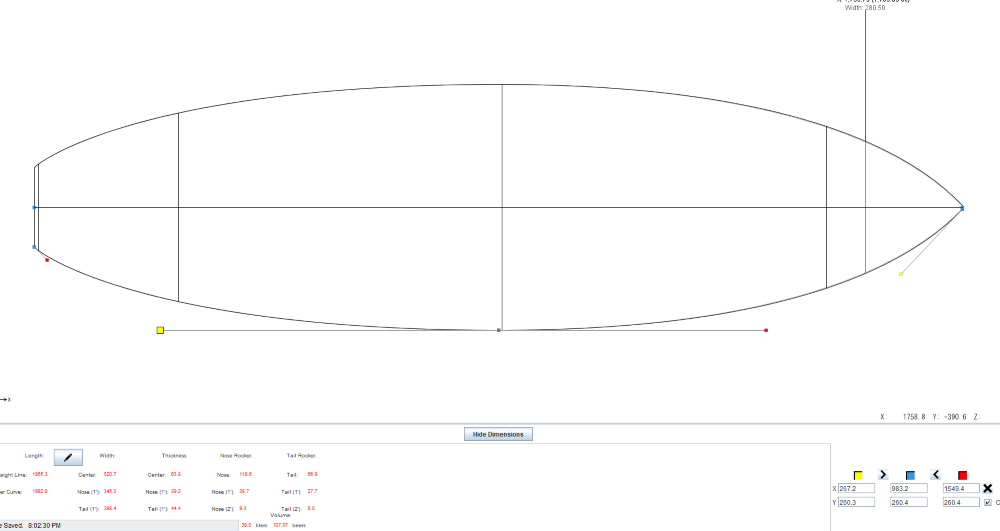Click the pencil edit icon beside Length
Image resolution: width=1000 pixels, height=531 pixels.
pos(68,457)
